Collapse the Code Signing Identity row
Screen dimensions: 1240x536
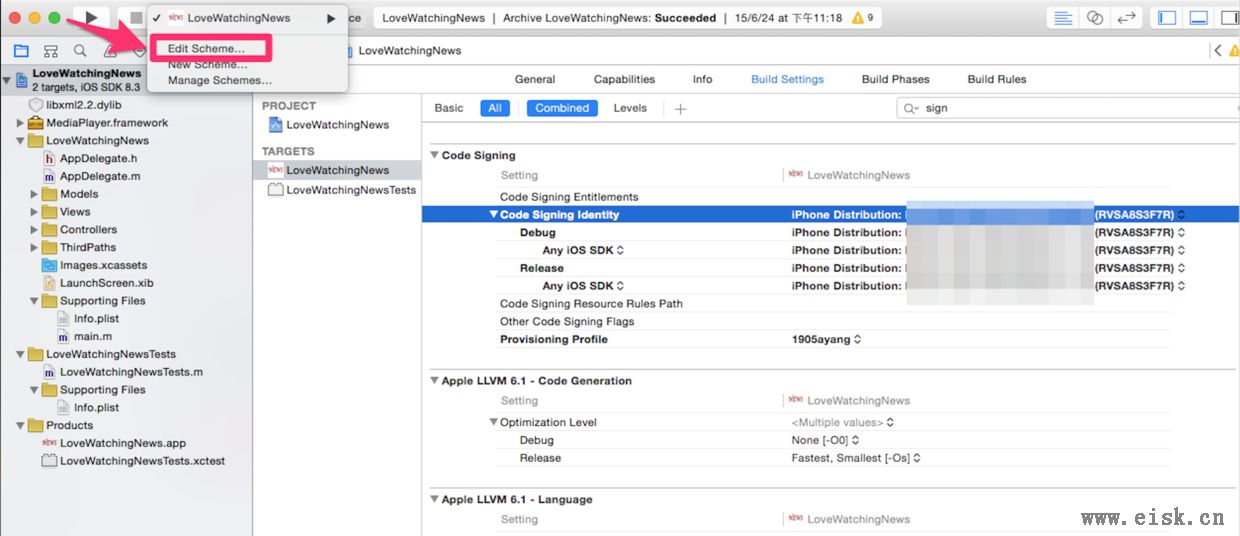(x=493, y=214)
